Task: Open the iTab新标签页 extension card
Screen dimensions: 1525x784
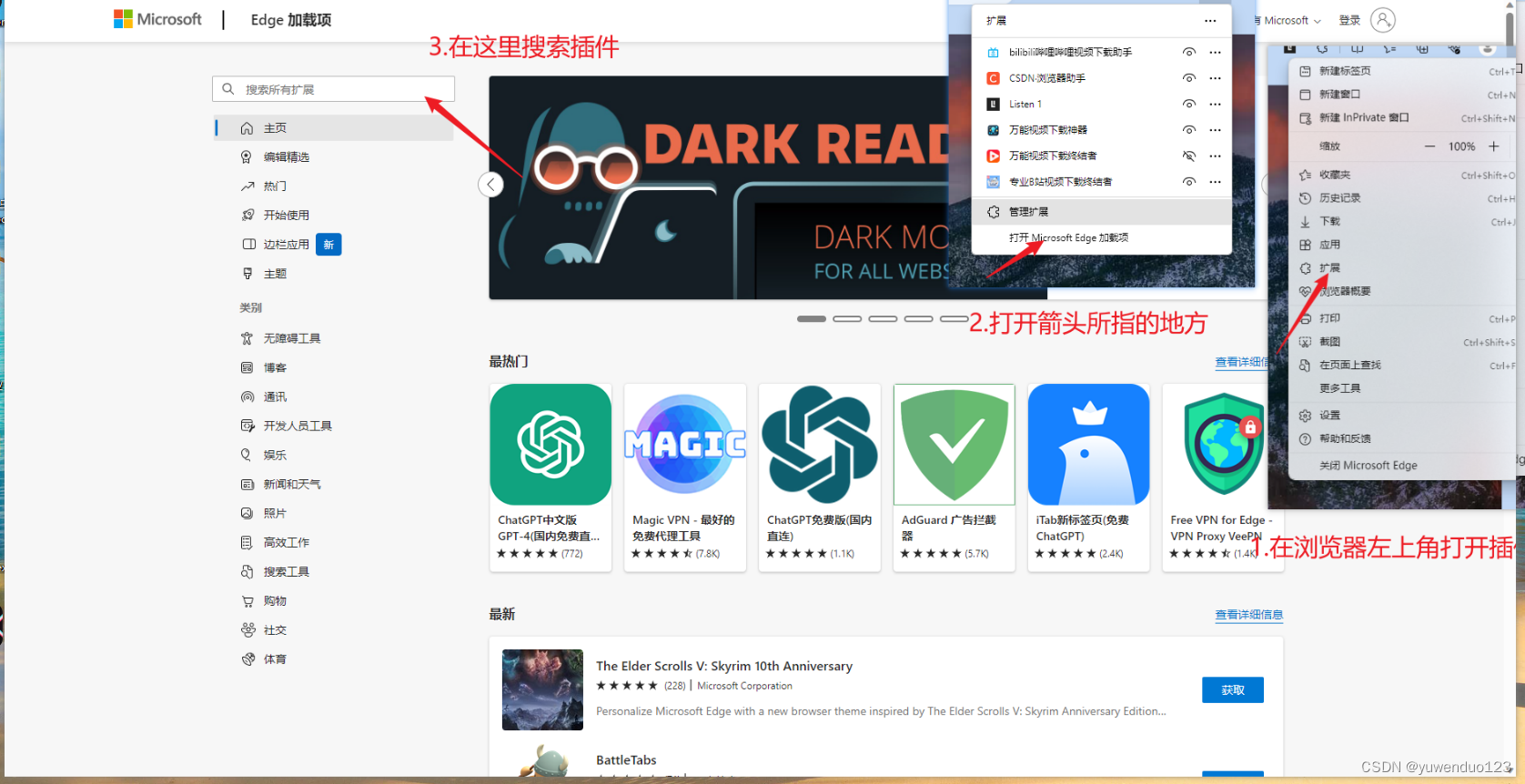Action: (1089, 477)
